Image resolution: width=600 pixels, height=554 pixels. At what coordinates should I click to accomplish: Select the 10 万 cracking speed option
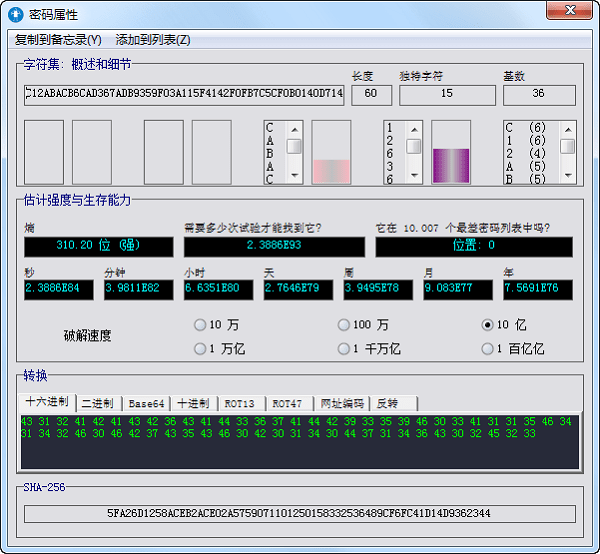coord(200,325)
